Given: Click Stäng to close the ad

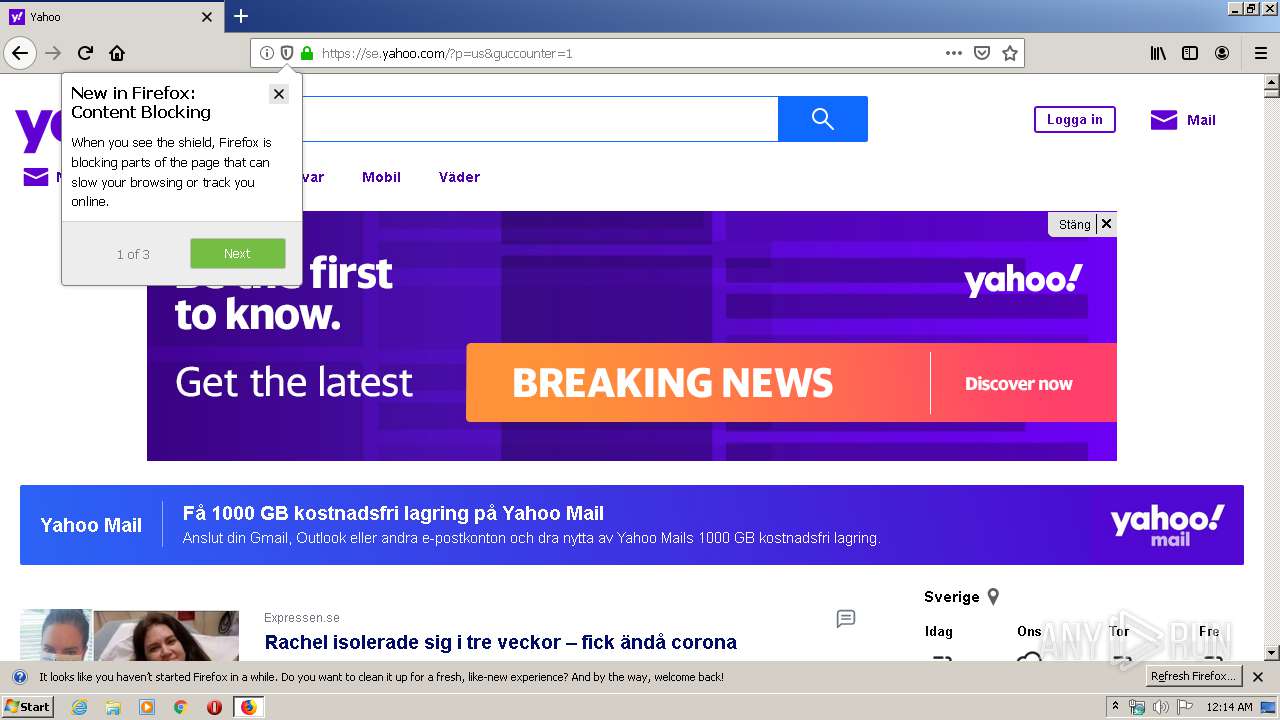Looking at the screenshot, I should click(1074, 224).
